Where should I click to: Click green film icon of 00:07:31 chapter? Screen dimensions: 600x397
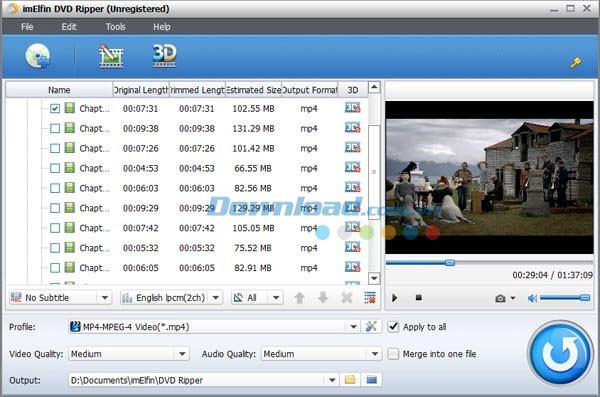70,108
